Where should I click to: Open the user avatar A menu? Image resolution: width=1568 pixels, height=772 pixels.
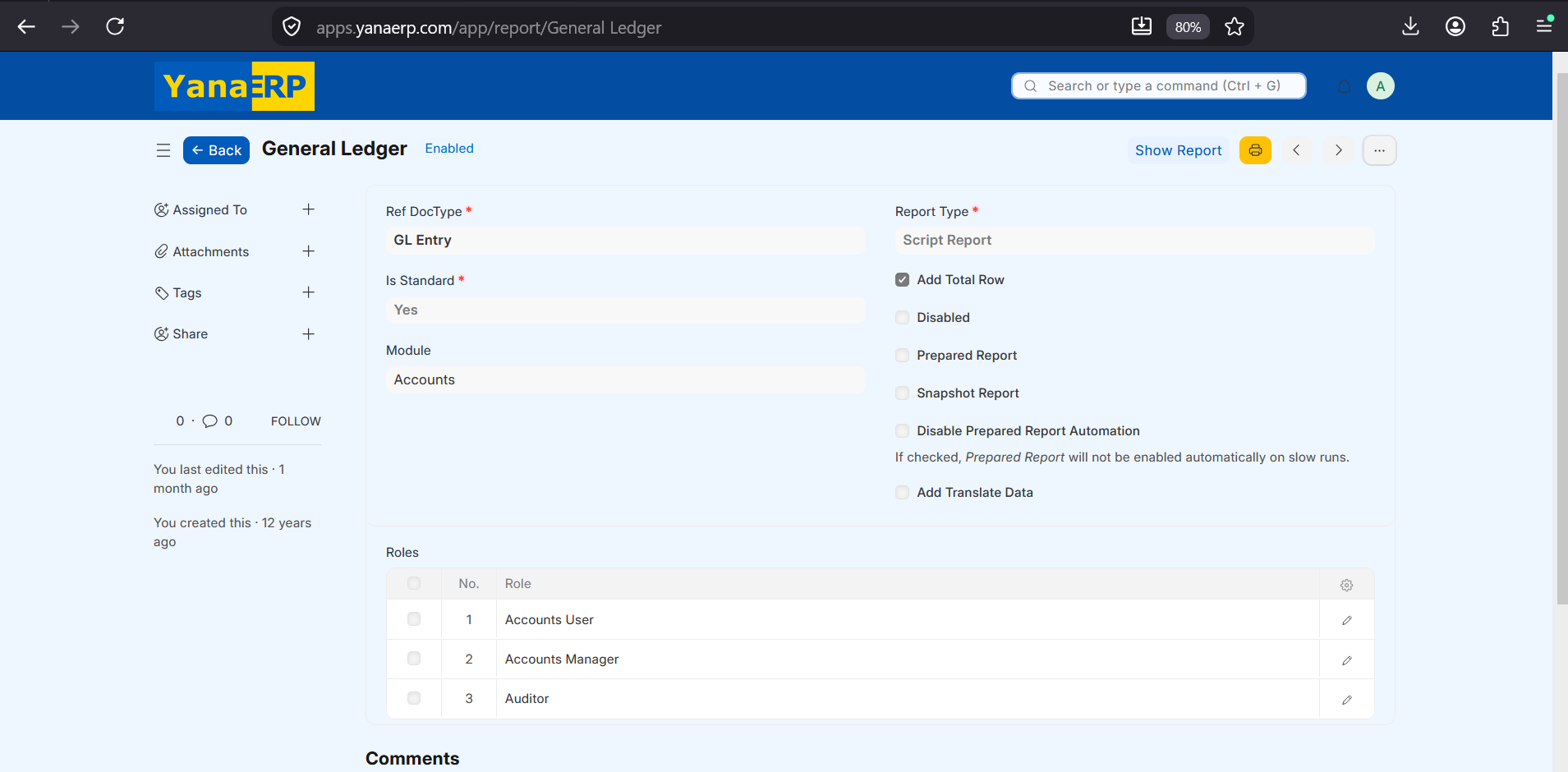1380,86
